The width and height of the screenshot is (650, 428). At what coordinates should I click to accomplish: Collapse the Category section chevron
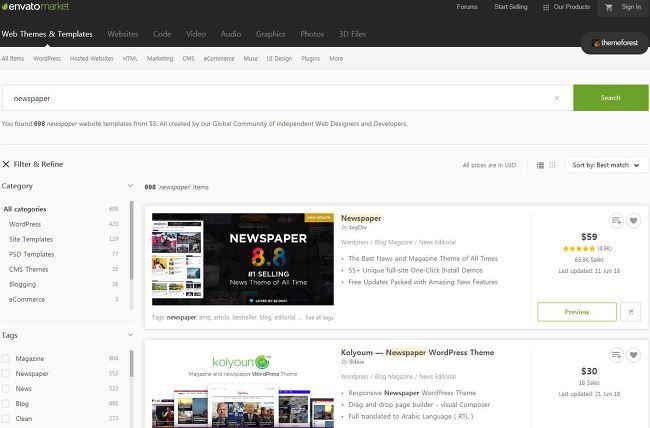(130, 185)
